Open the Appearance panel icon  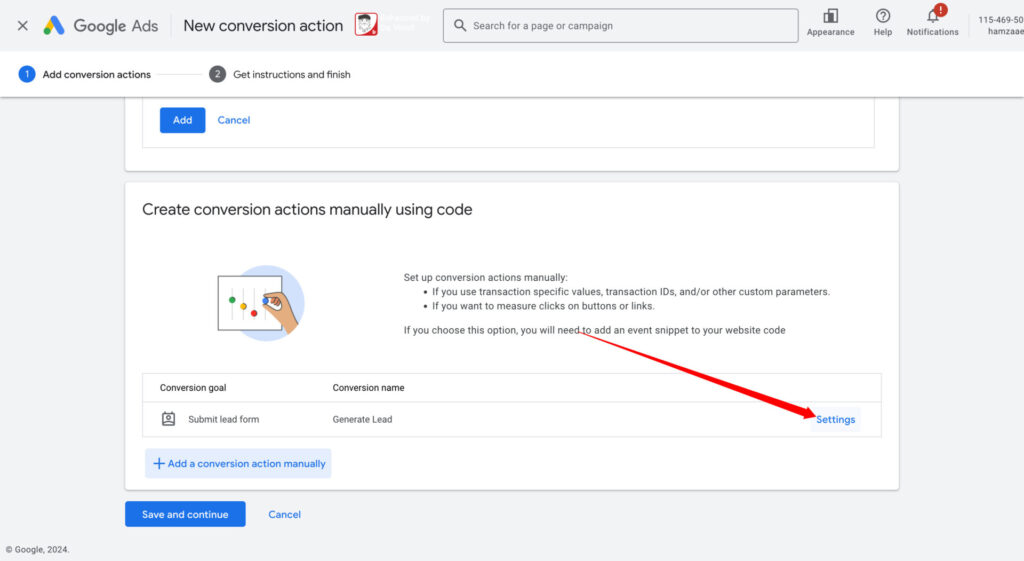(830, 17)
